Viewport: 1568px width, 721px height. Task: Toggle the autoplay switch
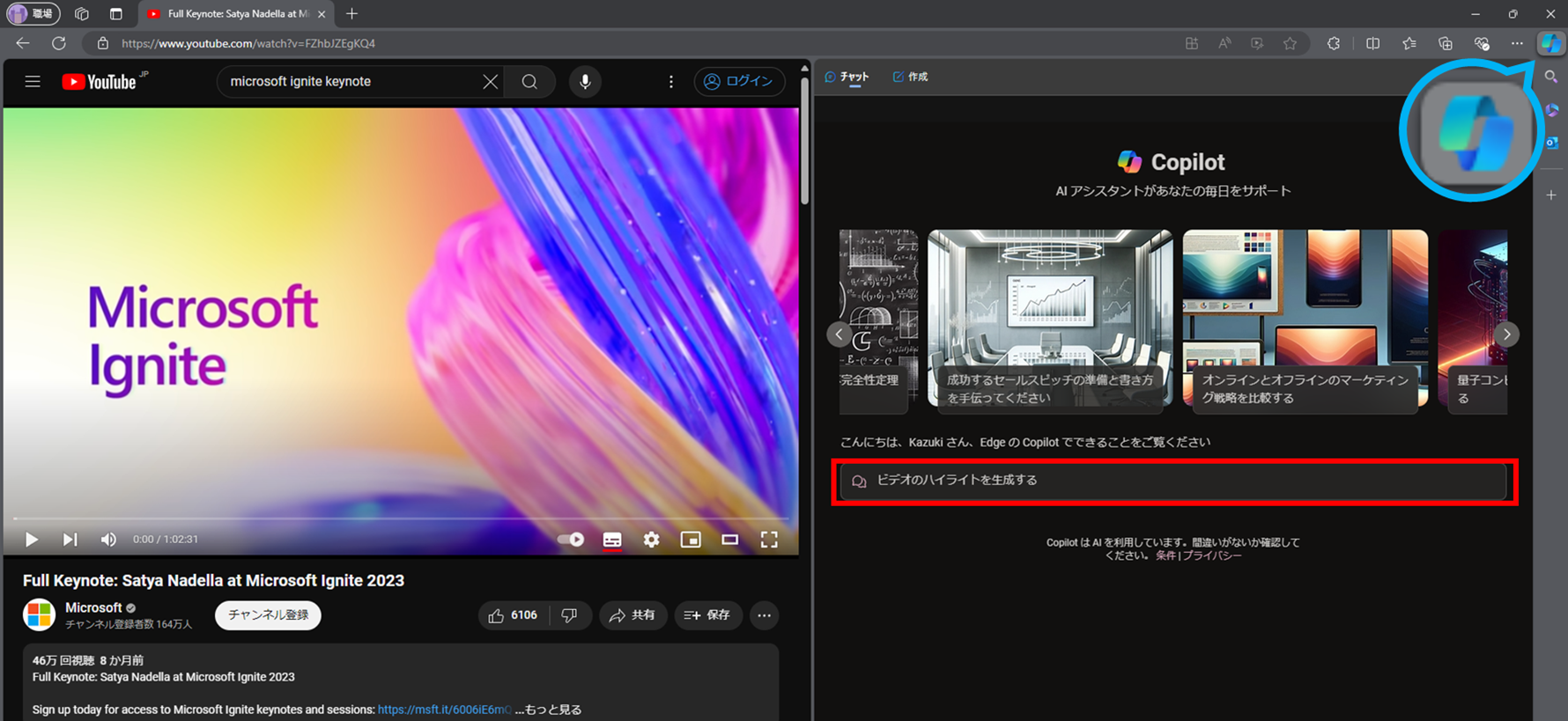[571, 540]
